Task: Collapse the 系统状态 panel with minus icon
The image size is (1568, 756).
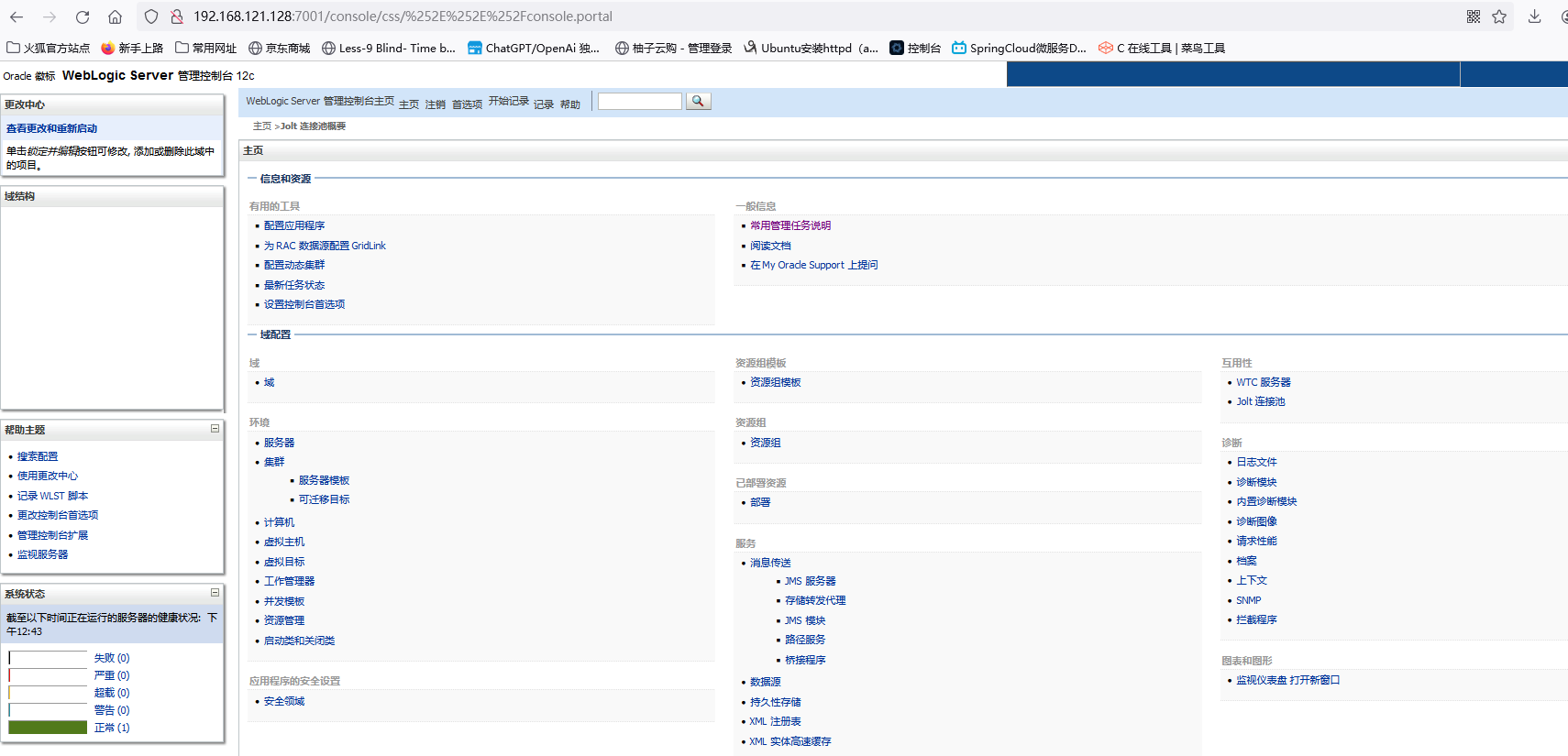Action: pyautogui.click(x=215, y=593)
